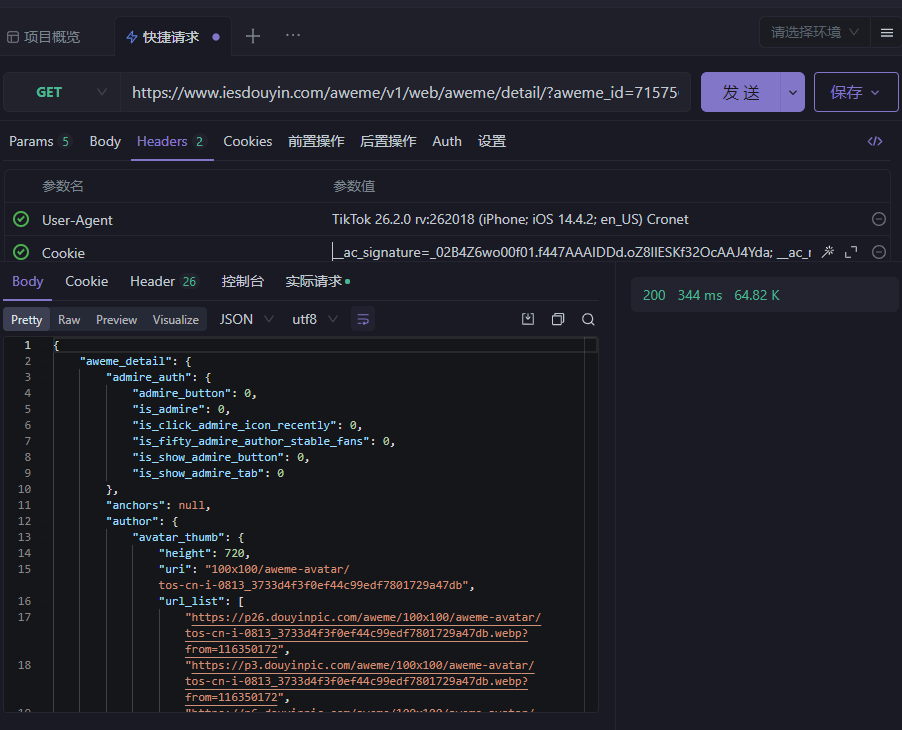Disable the Cookie header checkbox
Viewport: 902px width, 730px height.
[21, 252]
